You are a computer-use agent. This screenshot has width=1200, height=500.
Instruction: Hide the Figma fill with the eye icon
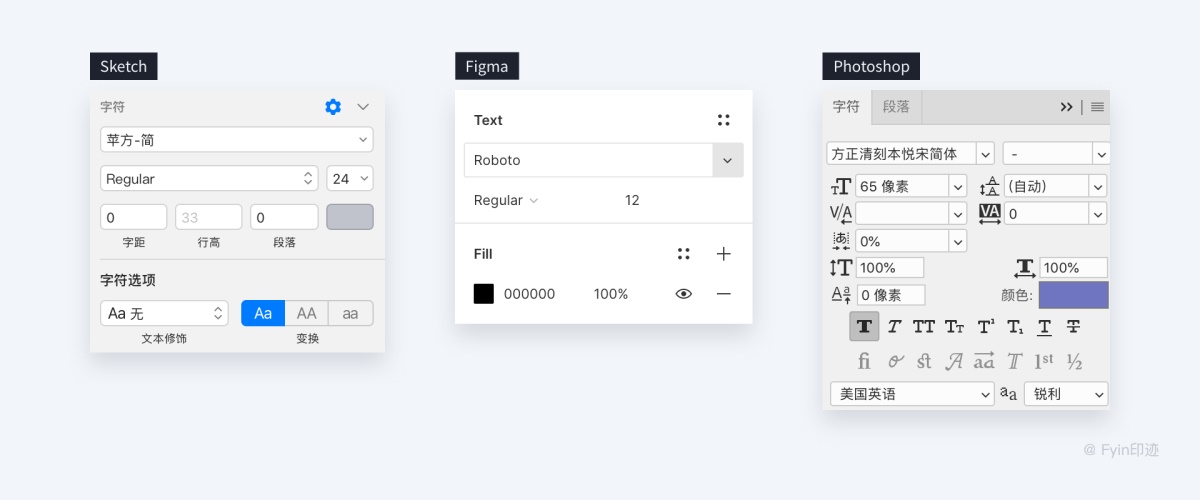[x=684, y=294]
